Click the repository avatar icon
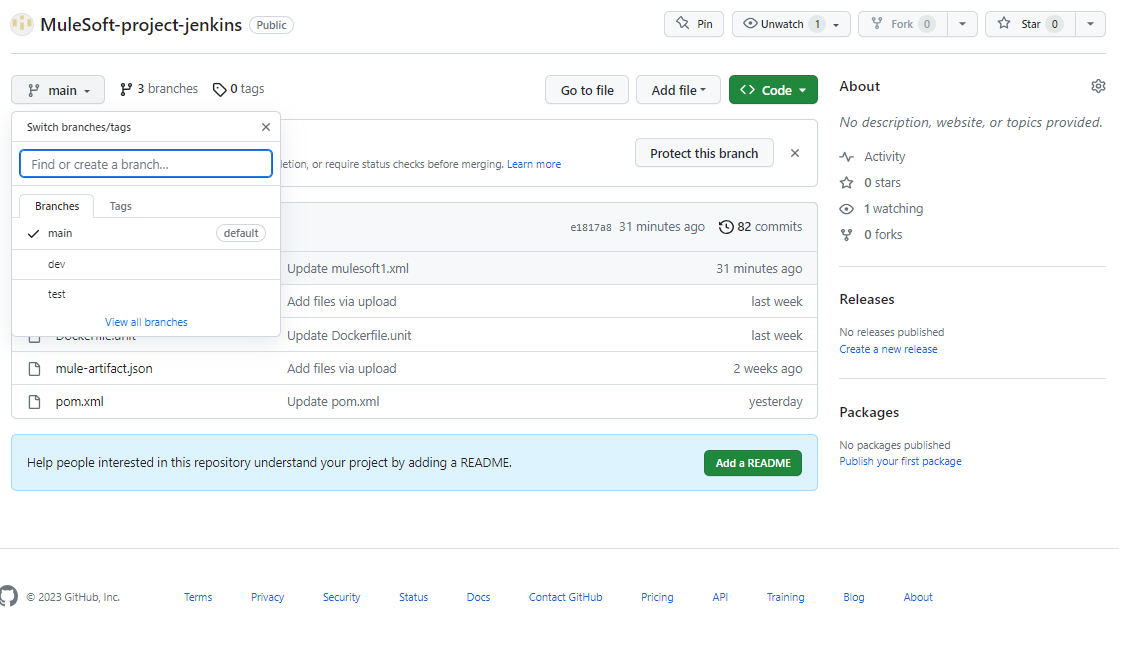 [x=21, y=24]
